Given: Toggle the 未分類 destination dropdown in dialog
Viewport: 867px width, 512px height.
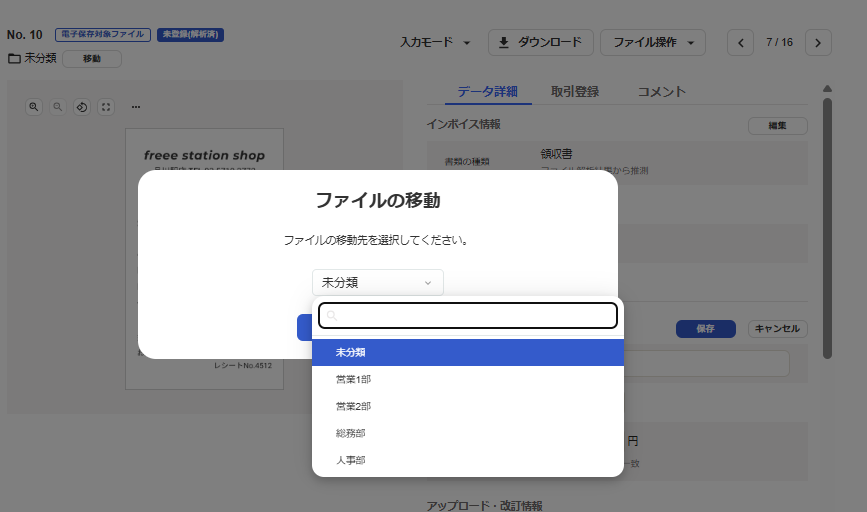Looking at the screenshot, I should click(378, 283).
